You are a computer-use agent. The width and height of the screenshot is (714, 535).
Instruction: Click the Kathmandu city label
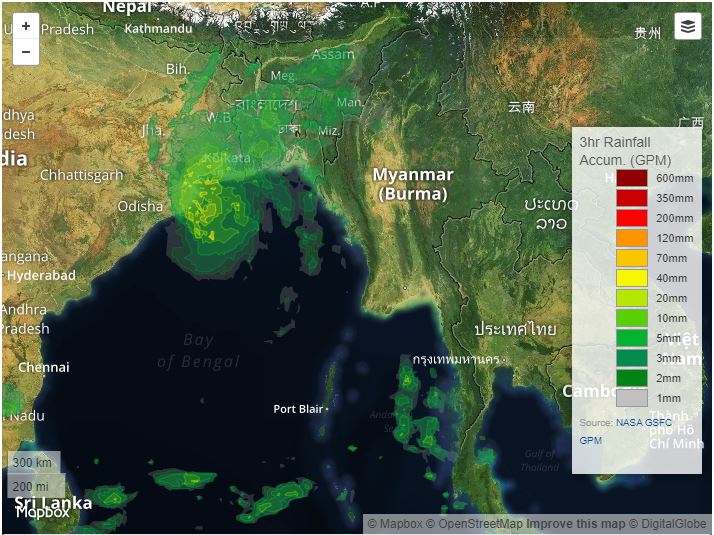[158, 29]
